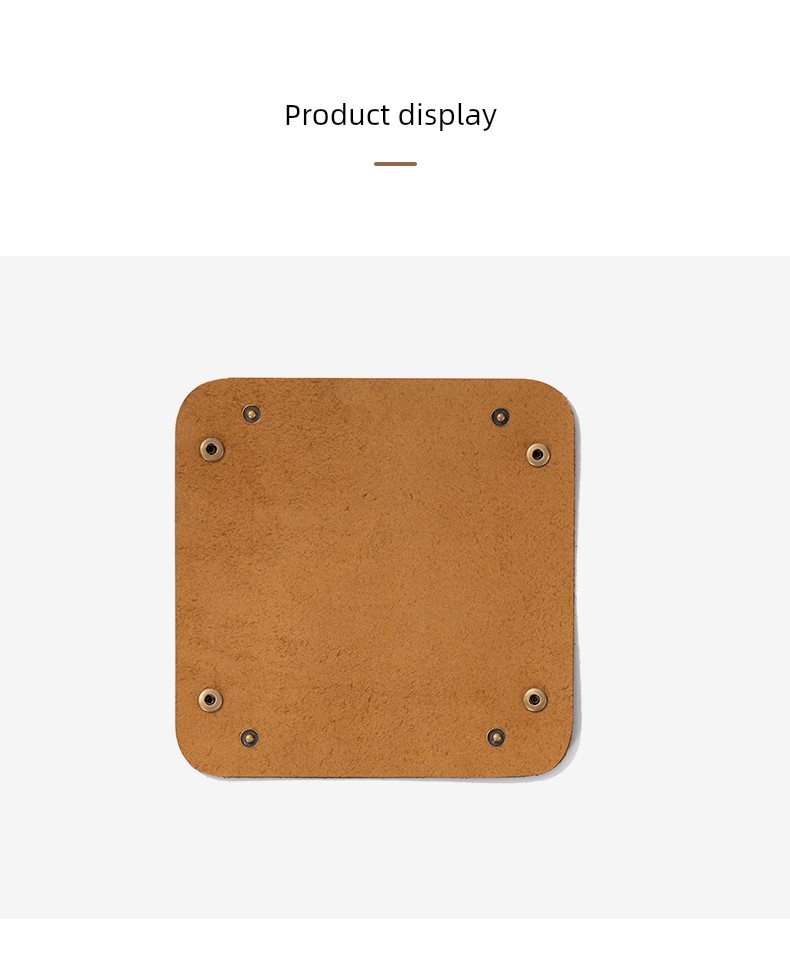The height and width of the screenshot is (971, 790).
Task: Click the gray background left of the tray
Action: 87,578
